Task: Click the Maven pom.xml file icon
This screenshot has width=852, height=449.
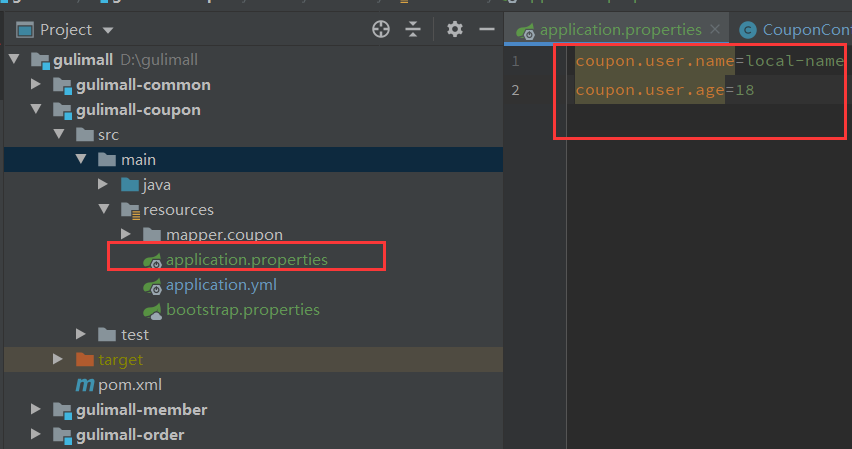Action: (84, 385)
